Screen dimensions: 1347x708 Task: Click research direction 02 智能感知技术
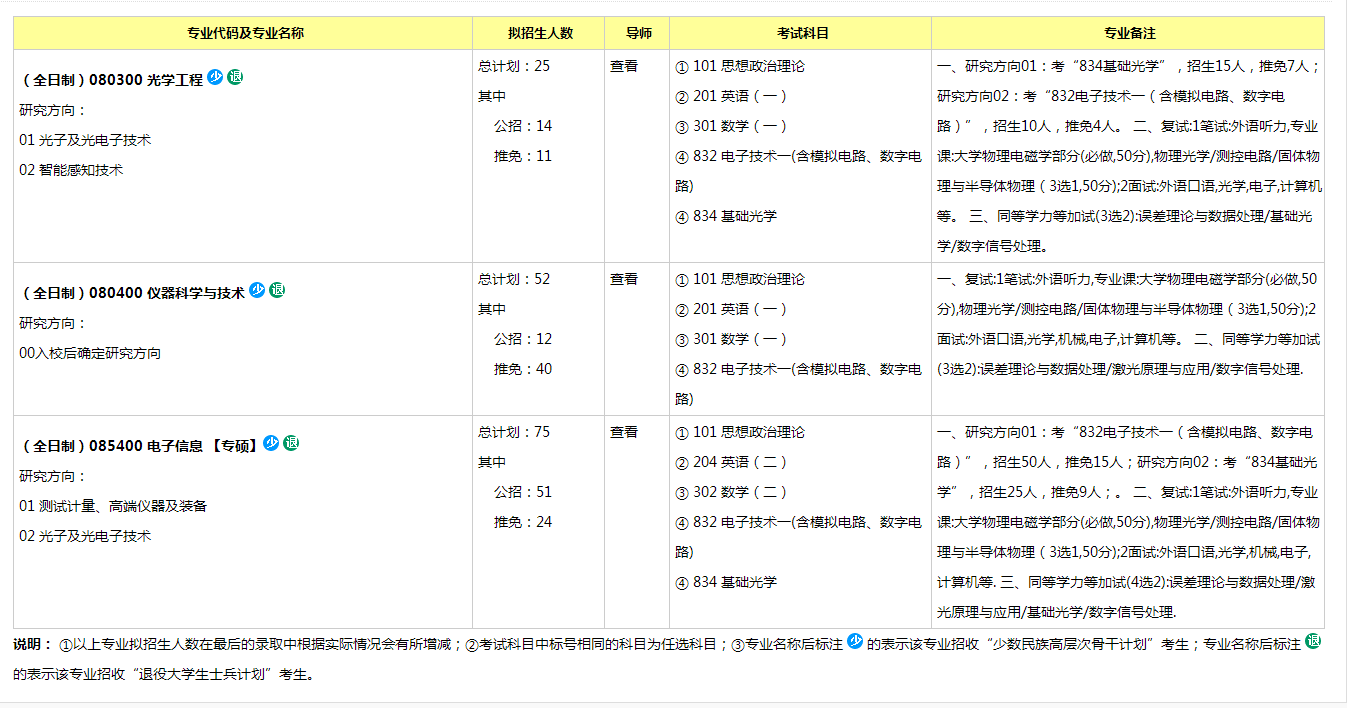pyautogui.click(x=71, y=170)
